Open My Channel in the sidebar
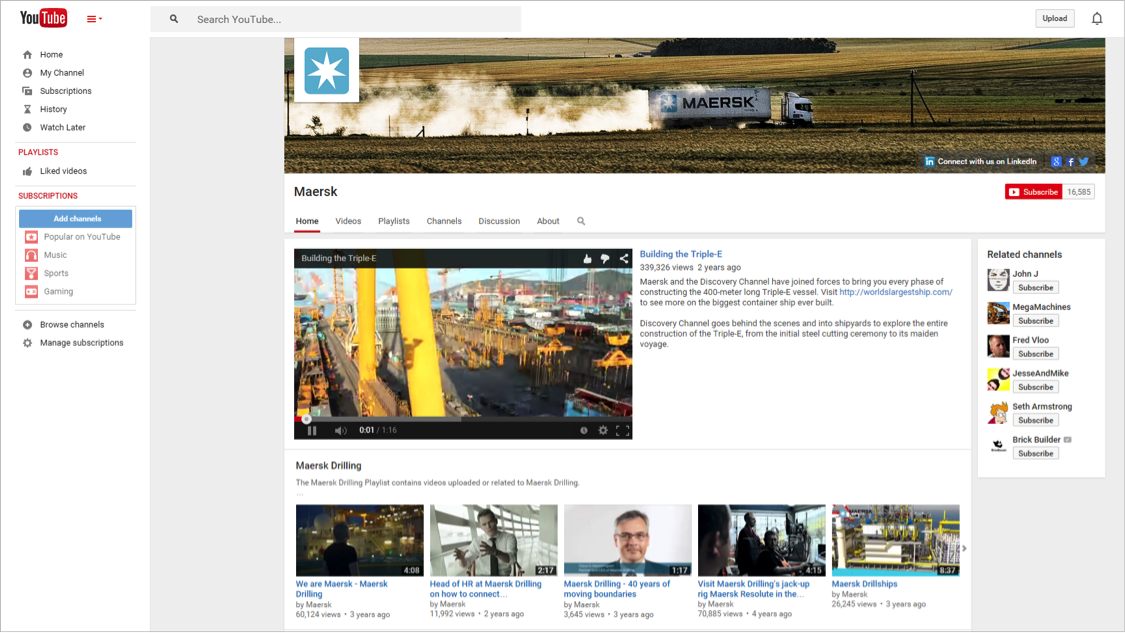 click(x=62, y=72)
